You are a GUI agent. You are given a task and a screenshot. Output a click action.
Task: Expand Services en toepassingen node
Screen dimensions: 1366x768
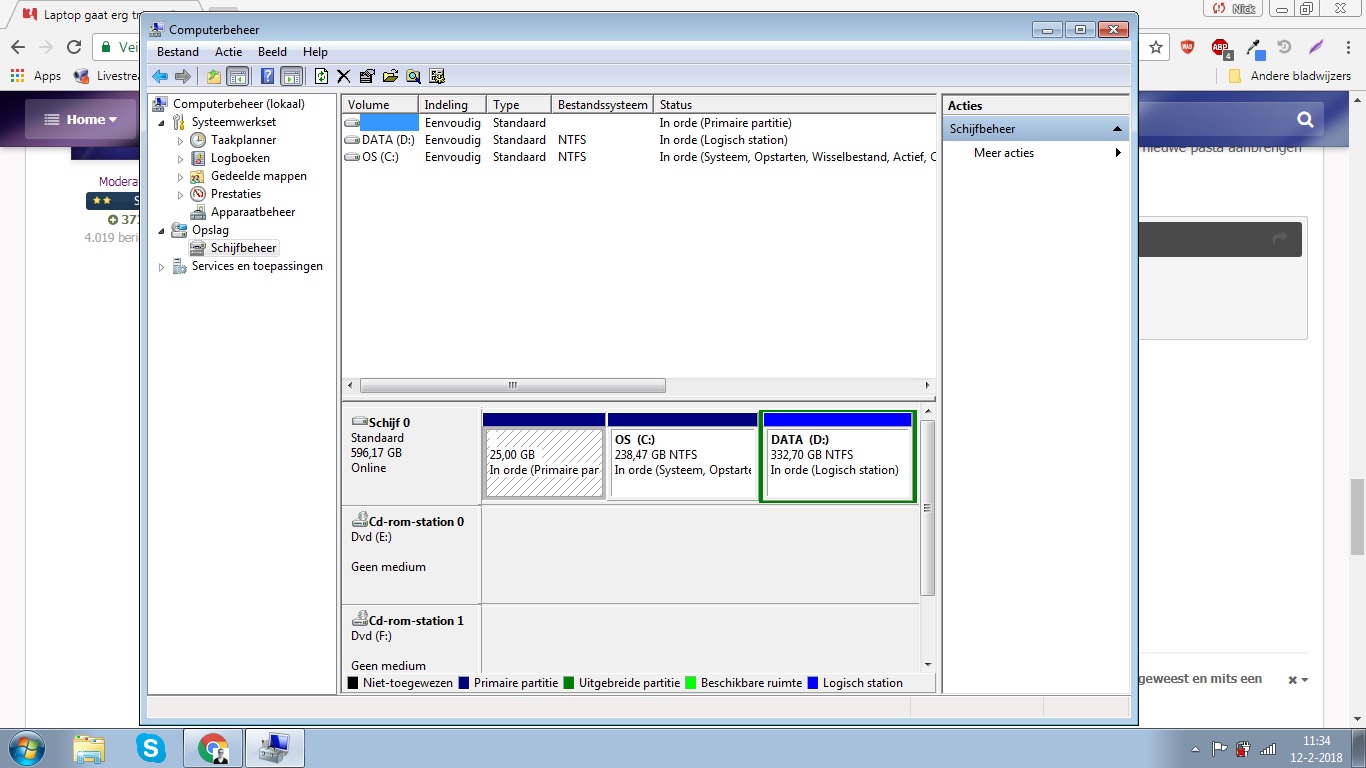tap(162, 267)
